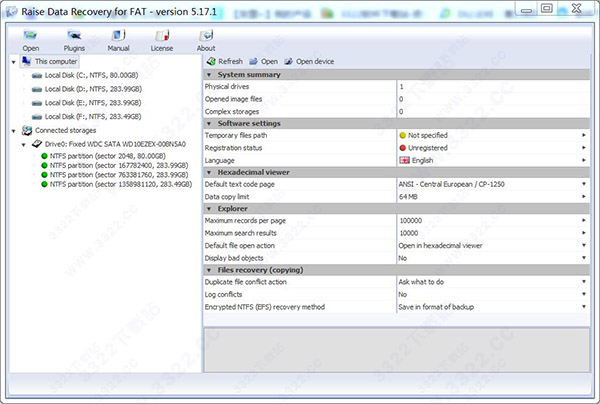Collapse Files recovery (copying) section
Image resolution: width=600 pixels, height=404 pixels.
click(x=209, y=270)
